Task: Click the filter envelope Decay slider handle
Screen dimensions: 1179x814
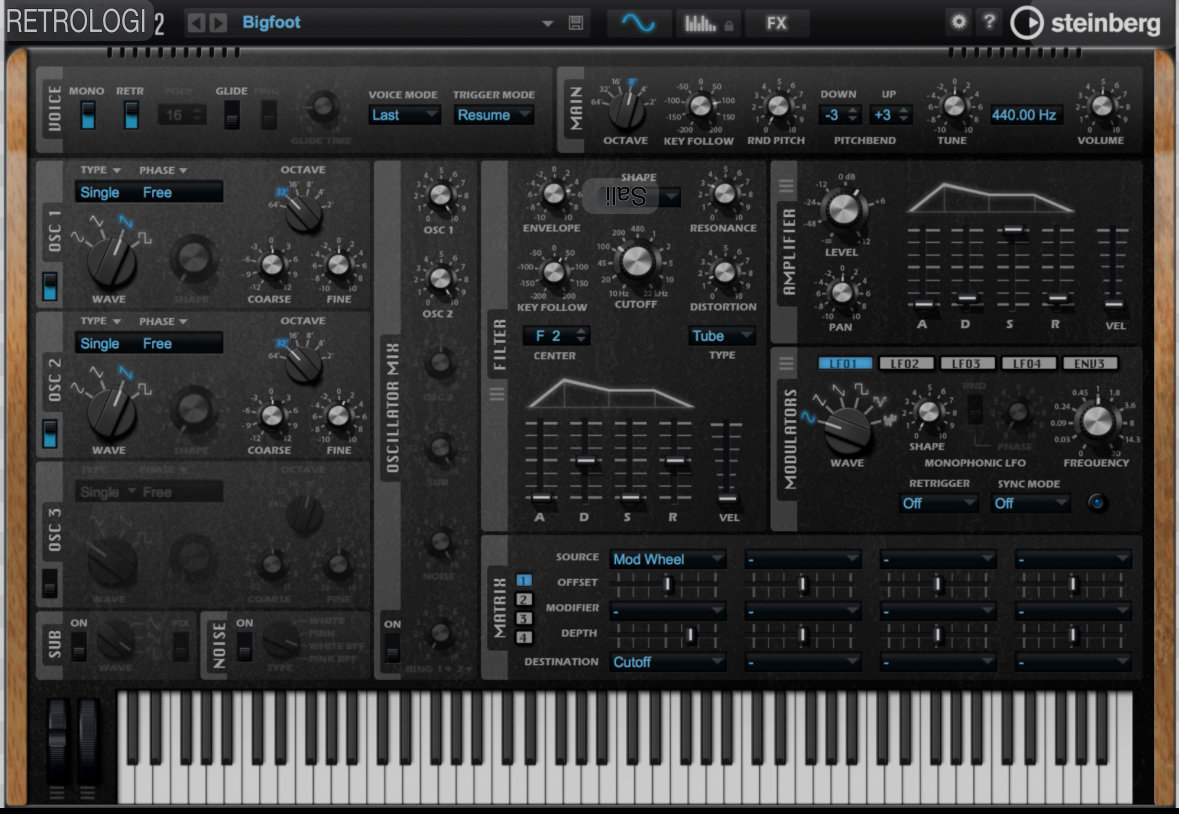Action: pos(585,461)
